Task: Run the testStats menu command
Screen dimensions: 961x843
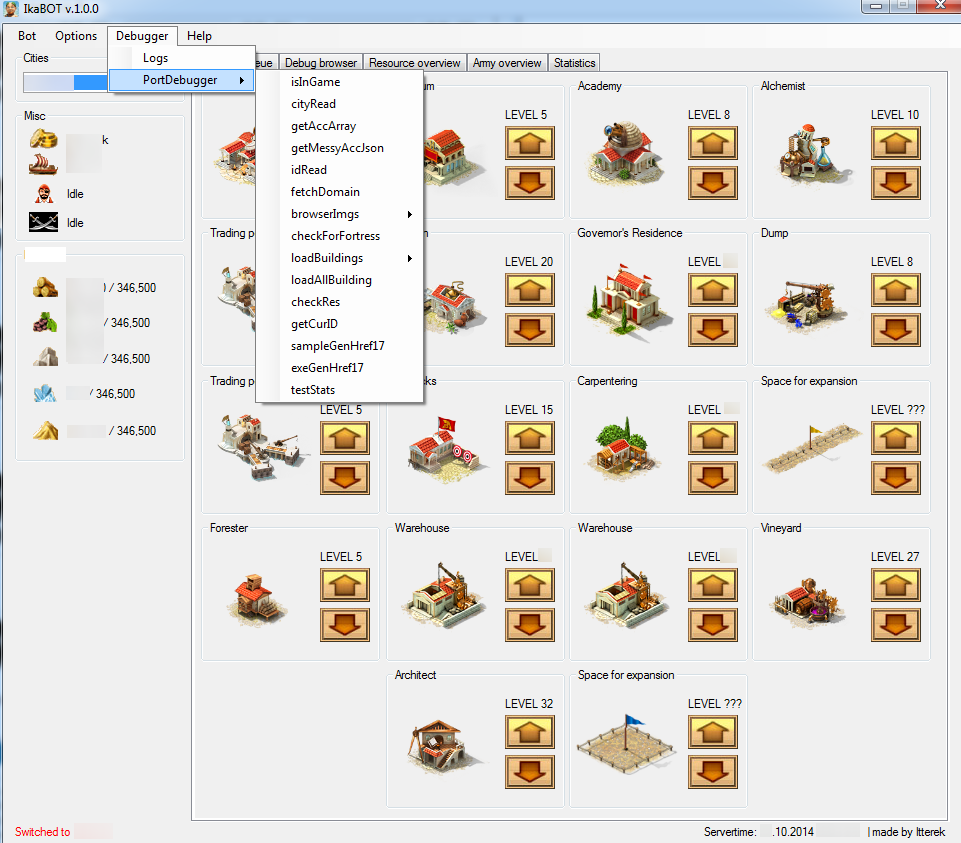Action: (x=313, y=390)
